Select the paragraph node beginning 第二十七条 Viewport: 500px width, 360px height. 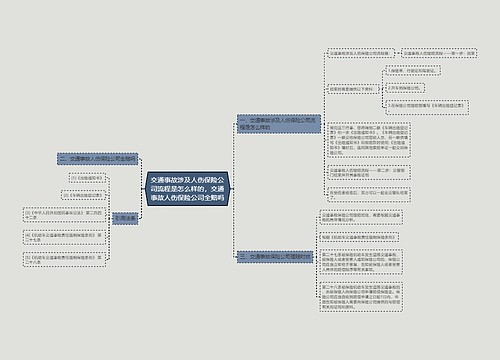point(361,262)
